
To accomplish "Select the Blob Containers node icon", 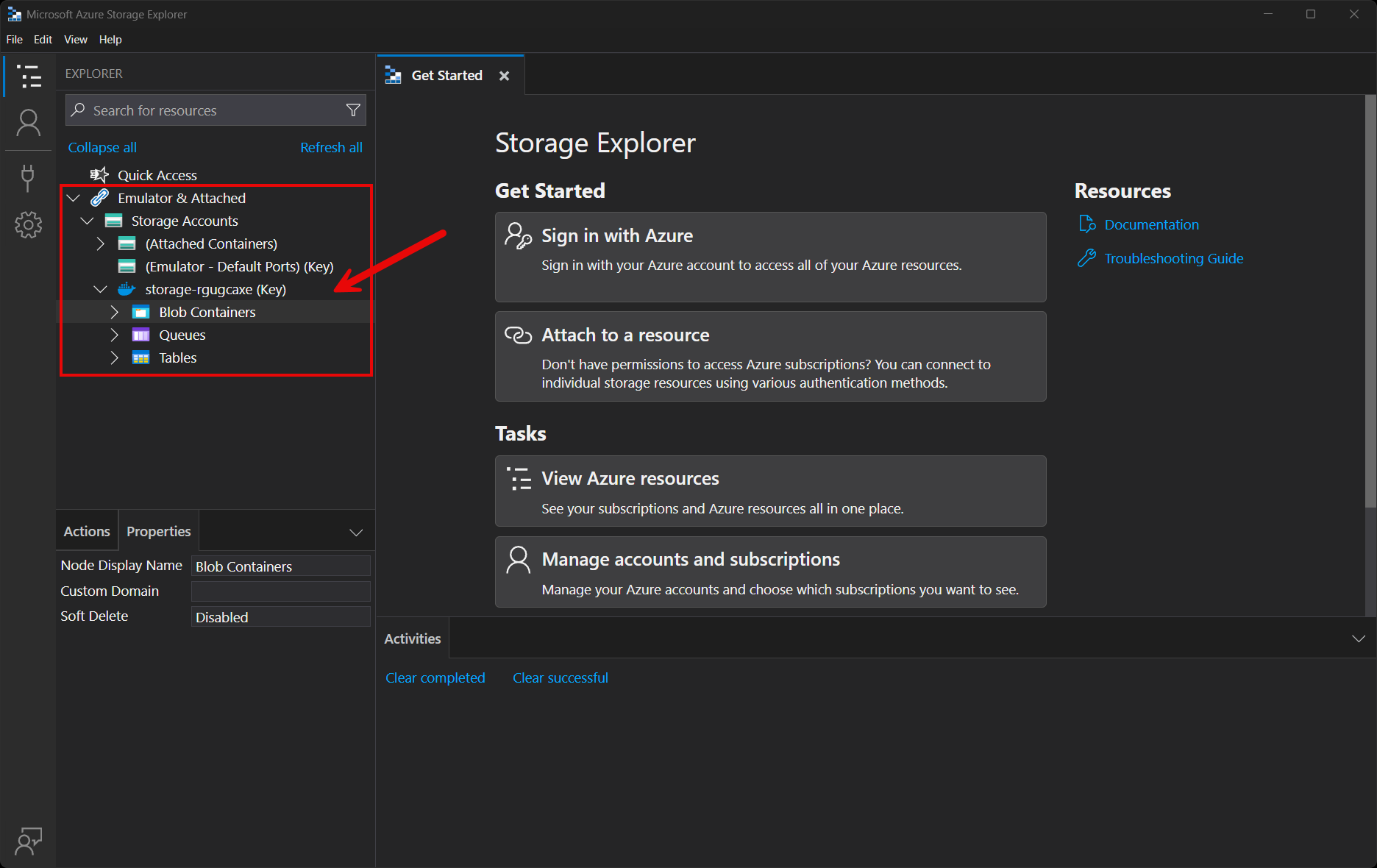I will tap(140, 312).
